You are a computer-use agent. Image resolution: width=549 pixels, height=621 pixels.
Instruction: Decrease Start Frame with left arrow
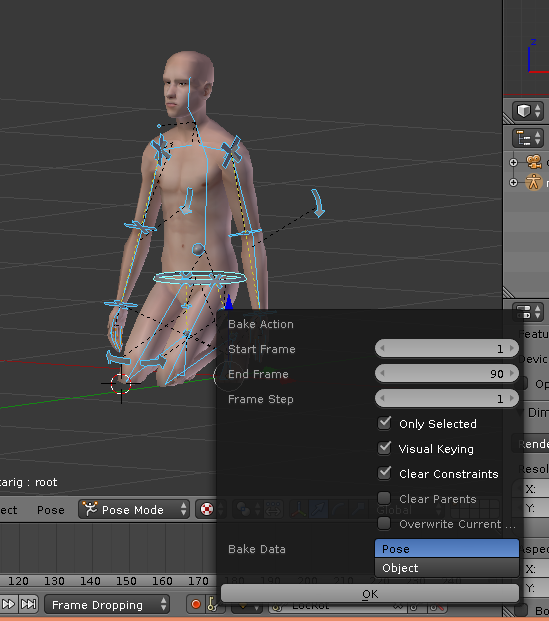click(382, 349)
